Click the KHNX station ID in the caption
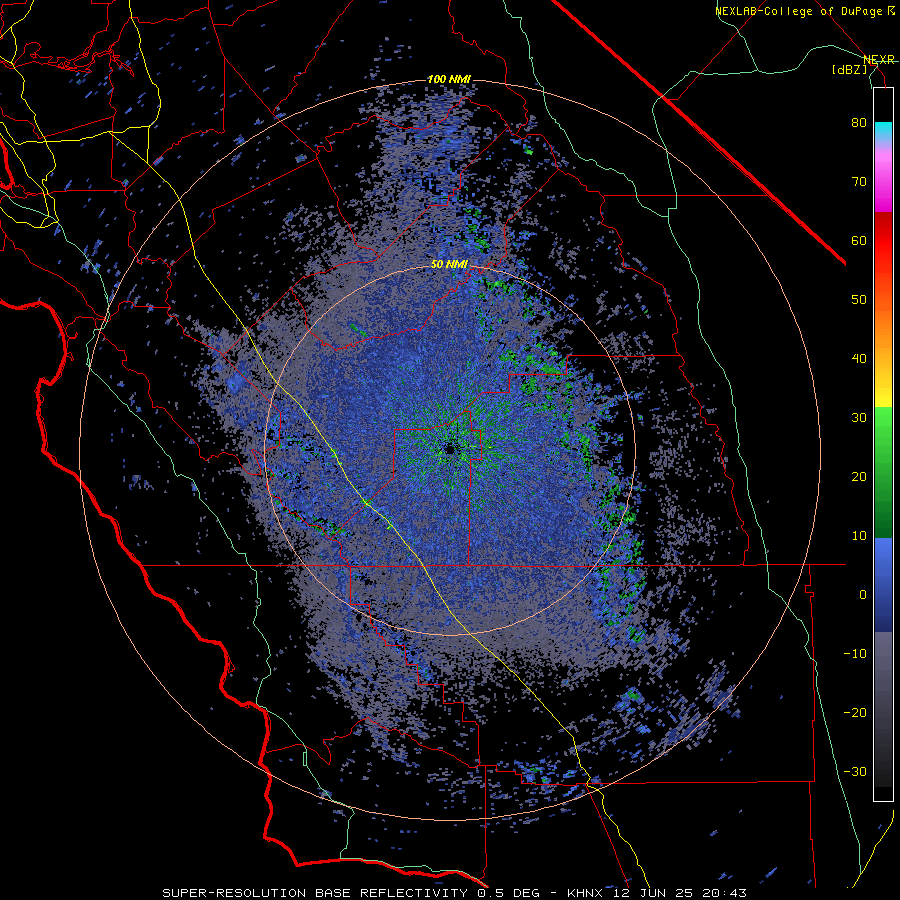This screenshot has width=900, height=900. pyautogui.click(x=587, y=893)
